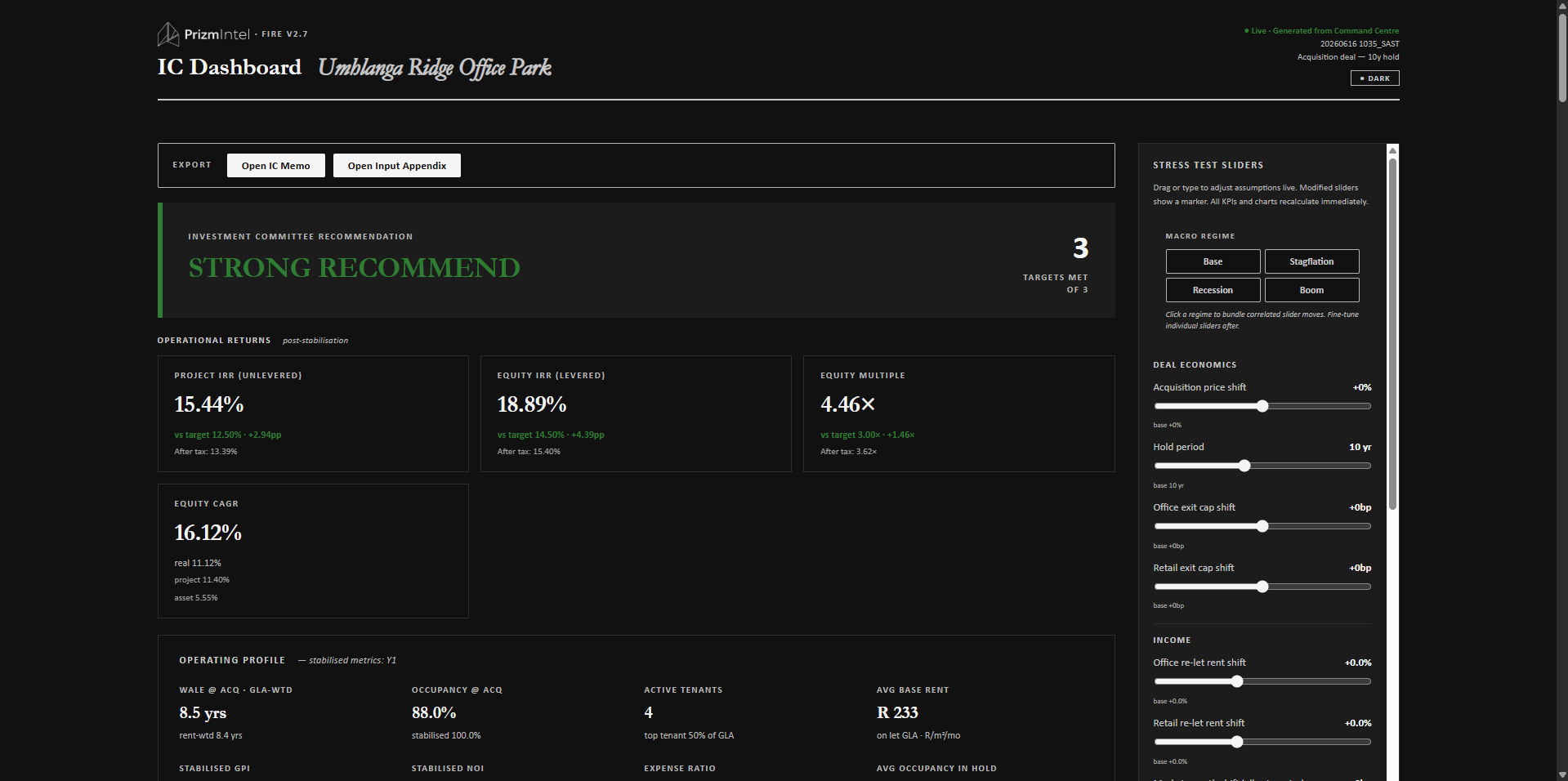Select the Base macro regime
This screenshot has width=1568, height=781.
tap(1213, 261)
